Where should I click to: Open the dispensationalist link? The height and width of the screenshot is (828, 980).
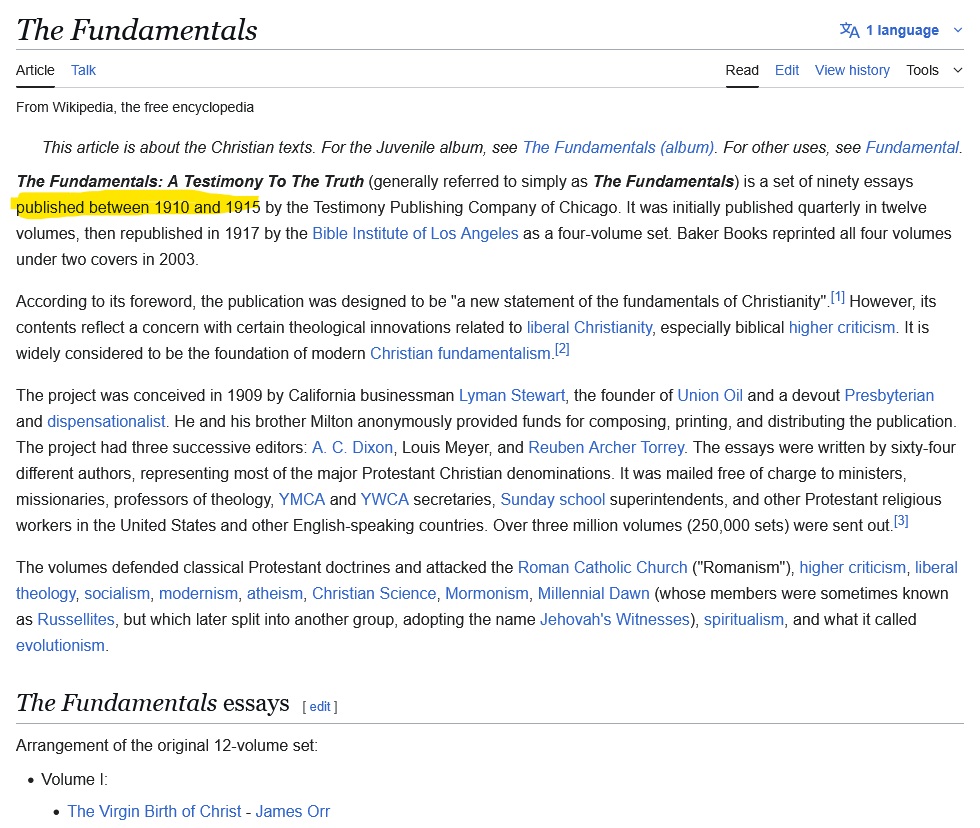106,422
